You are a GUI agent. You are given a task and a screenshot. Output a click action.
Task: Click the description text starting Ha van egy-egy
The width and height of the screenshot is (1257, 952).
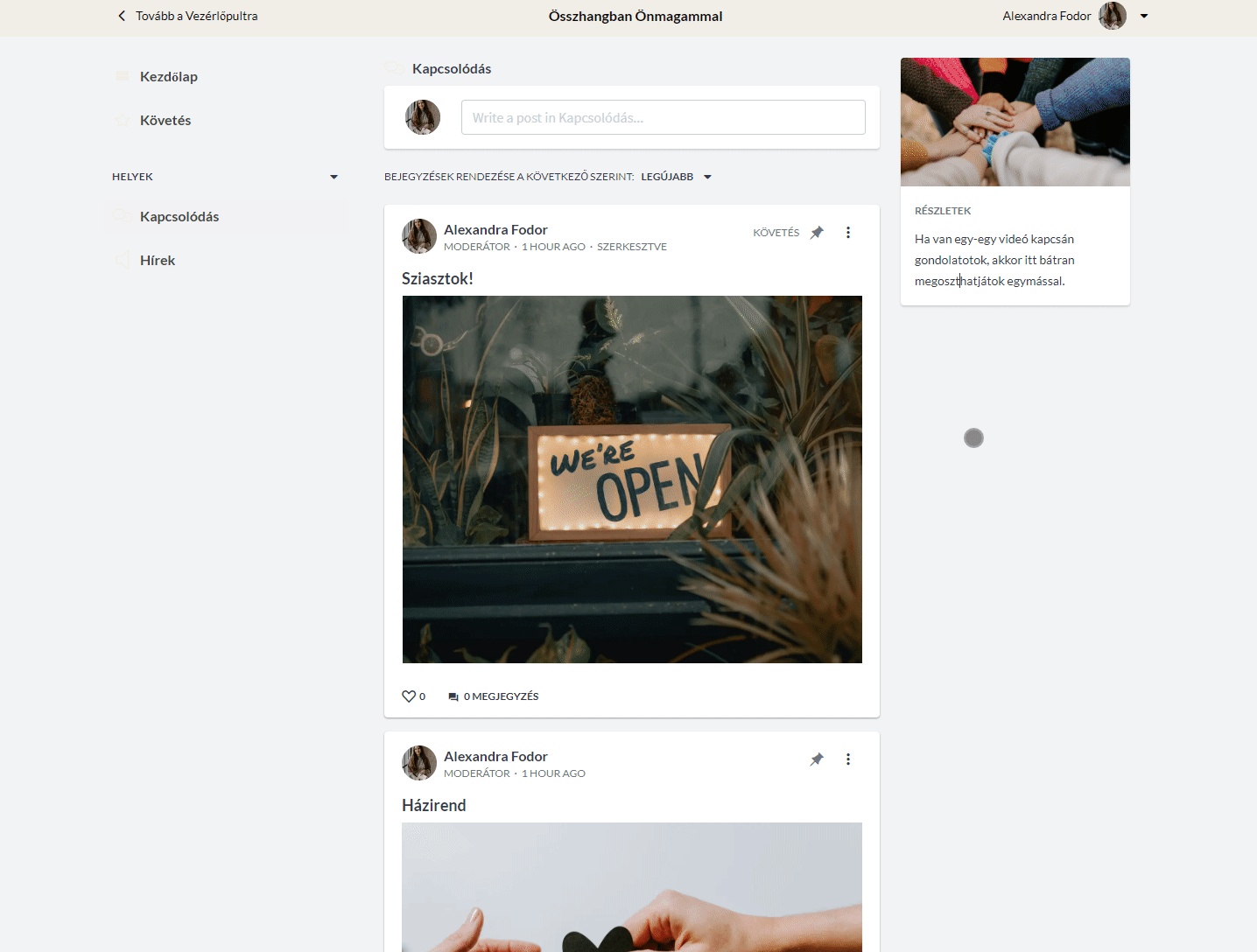(x=994, y=260)
